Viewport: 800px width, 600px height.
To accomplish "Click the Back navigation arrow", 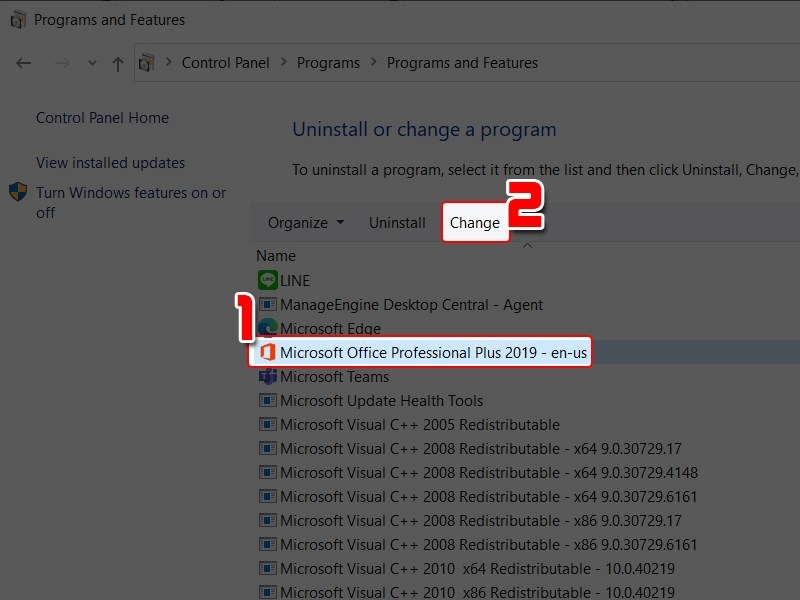I will (23, 63).
